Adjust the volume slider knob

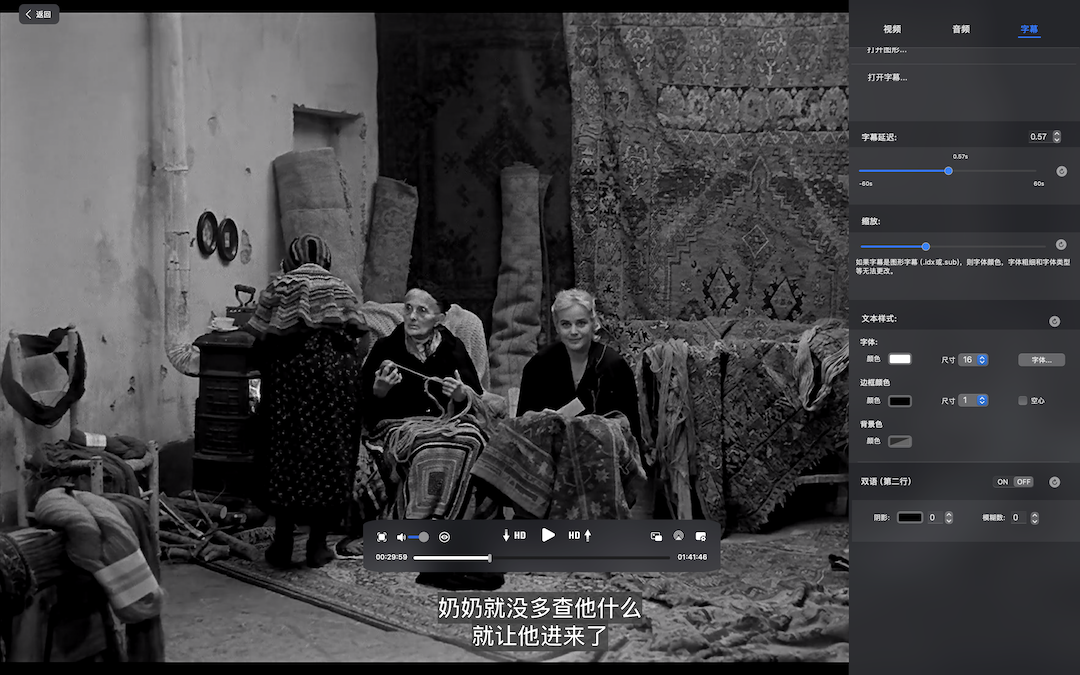click(424, 537)
